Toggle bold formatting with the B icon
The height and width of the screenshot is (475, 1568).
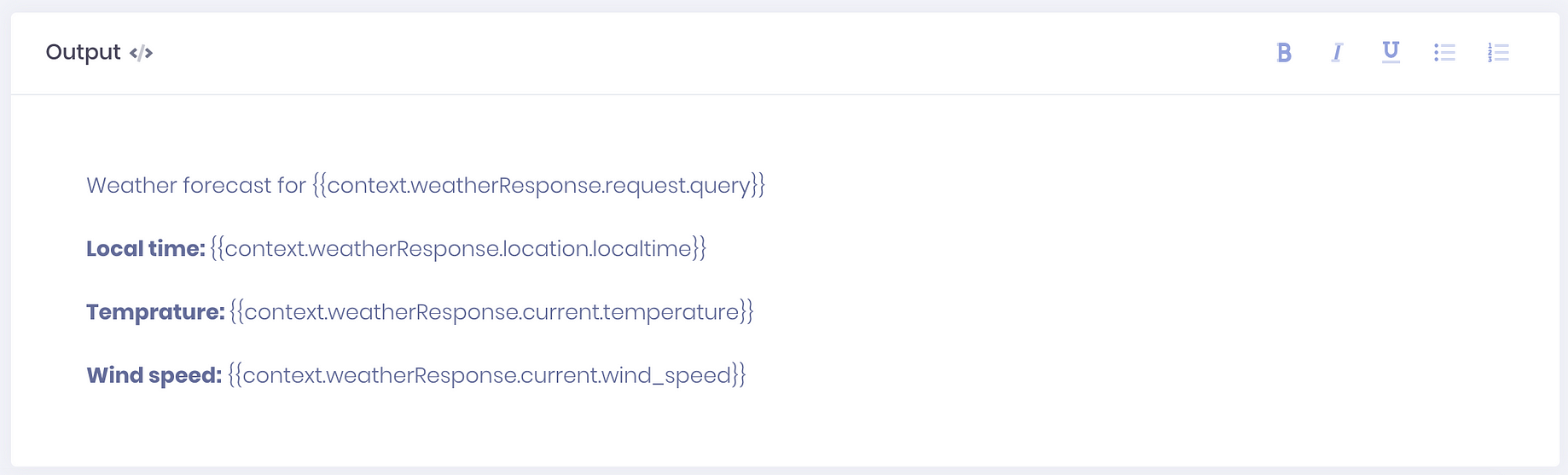pyautogui.click(x=1284, y=53)
